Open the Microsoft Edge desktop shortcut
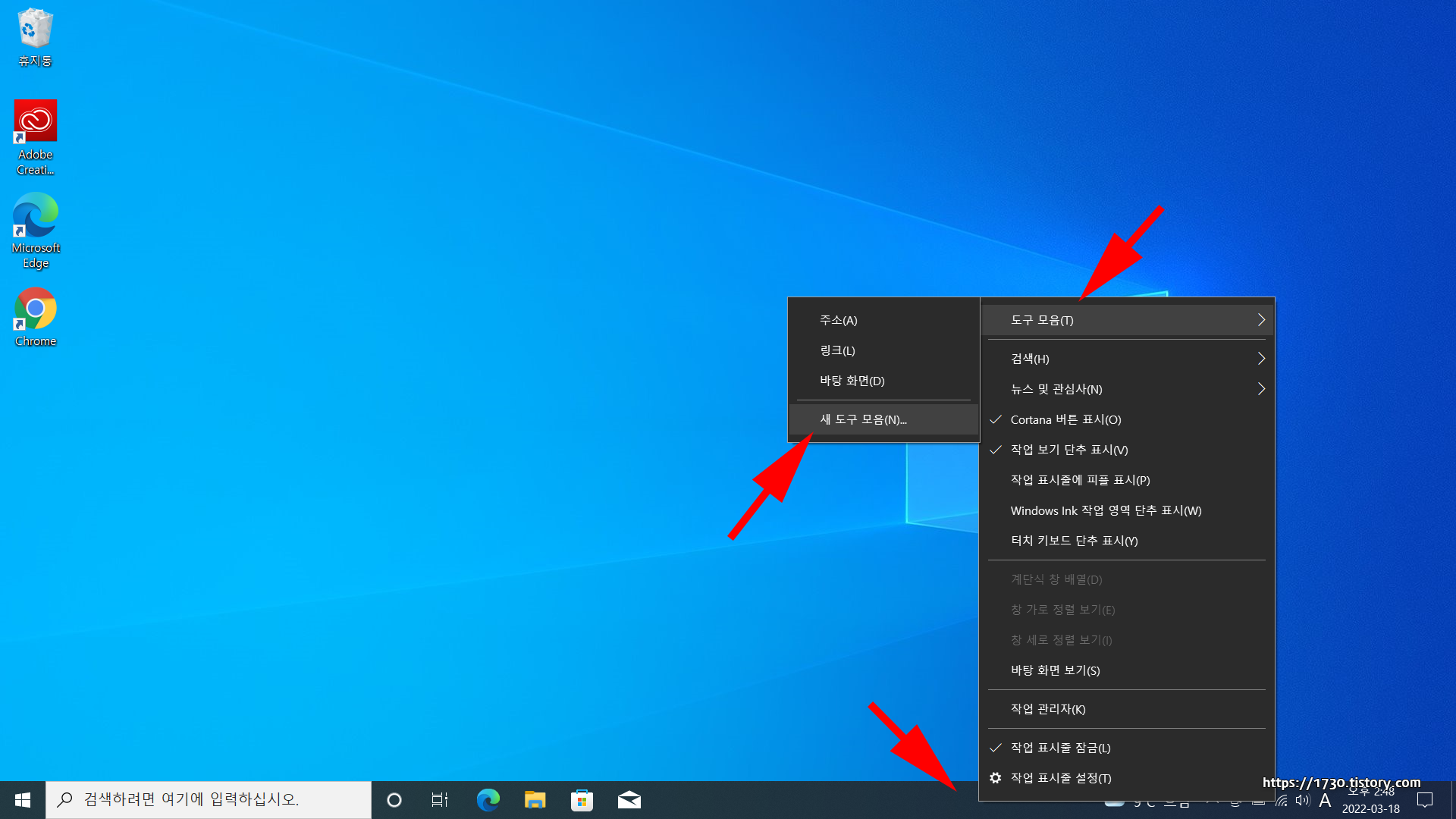 point(35,215)
